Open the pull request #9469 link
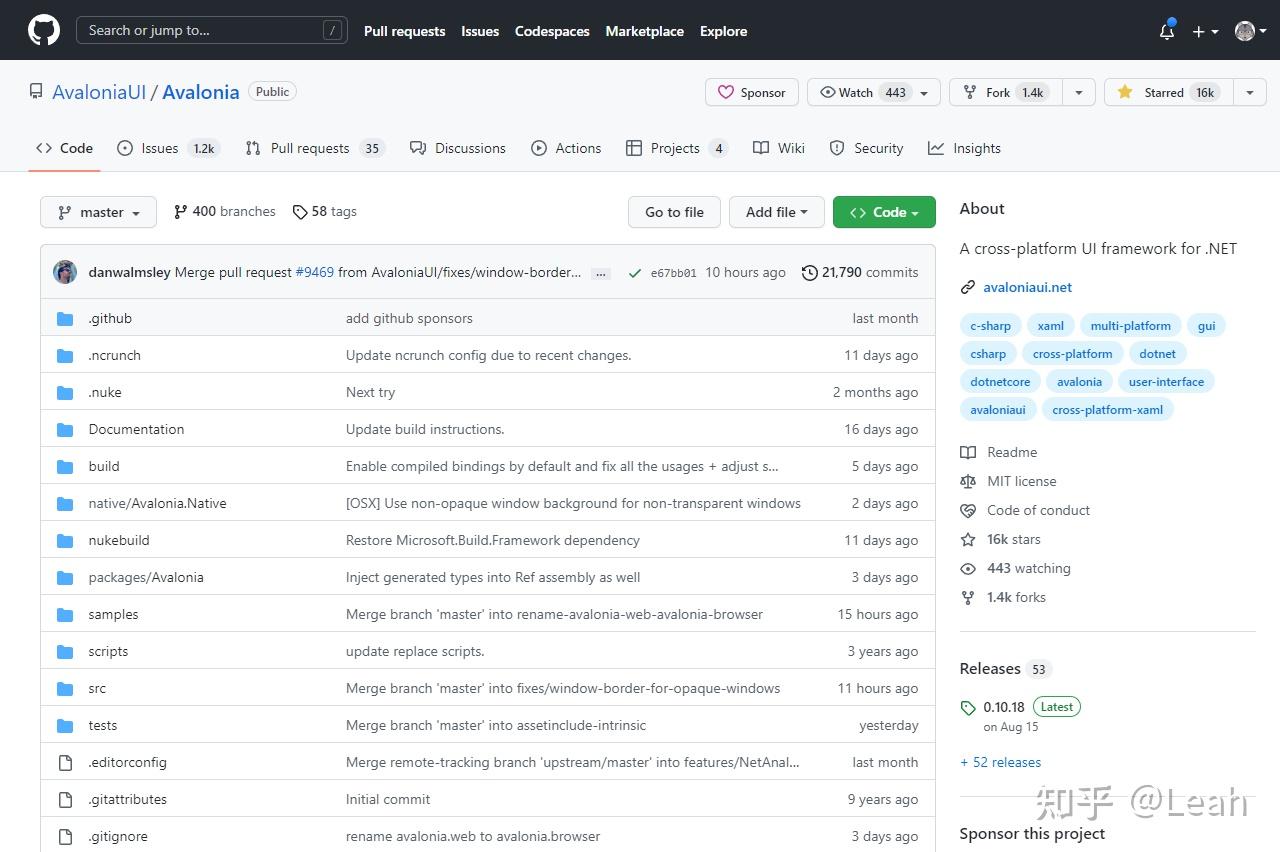Viewport: 1280px width, 852px height. tap(315, 272)
